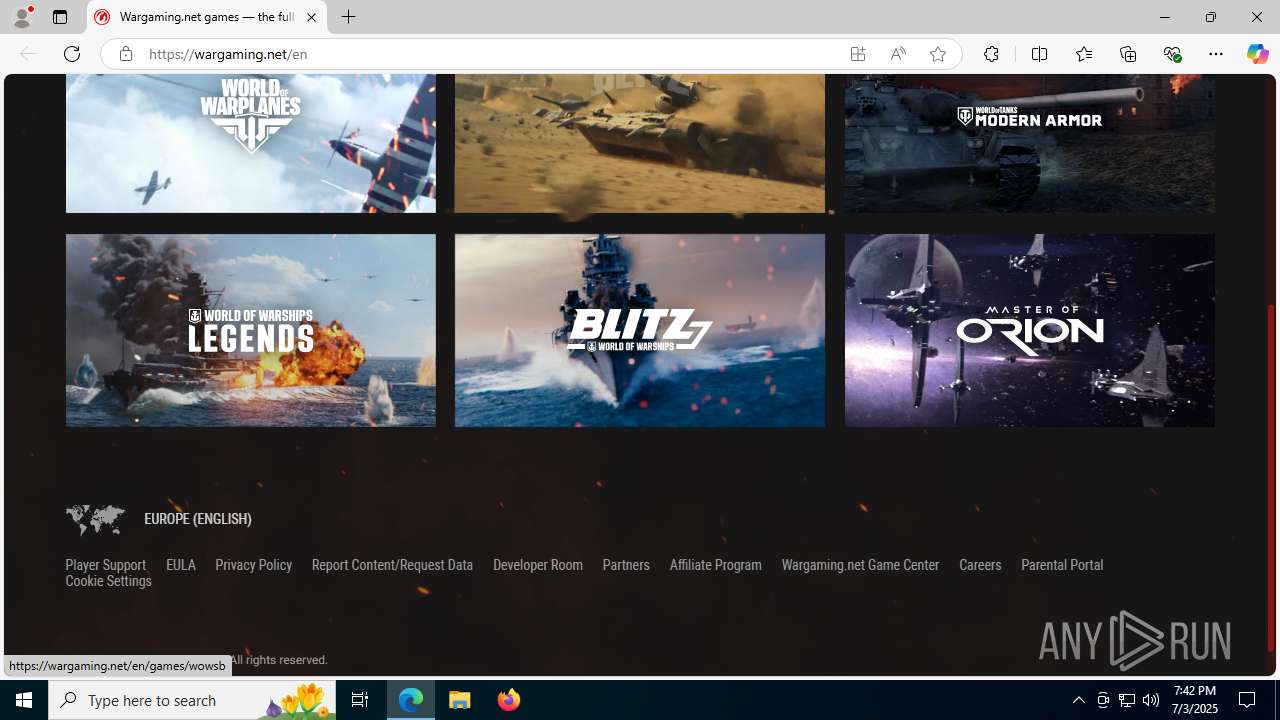Open the EULA footer link
The width and height of the screenshot is (1280, 720).
pos(180,565)
